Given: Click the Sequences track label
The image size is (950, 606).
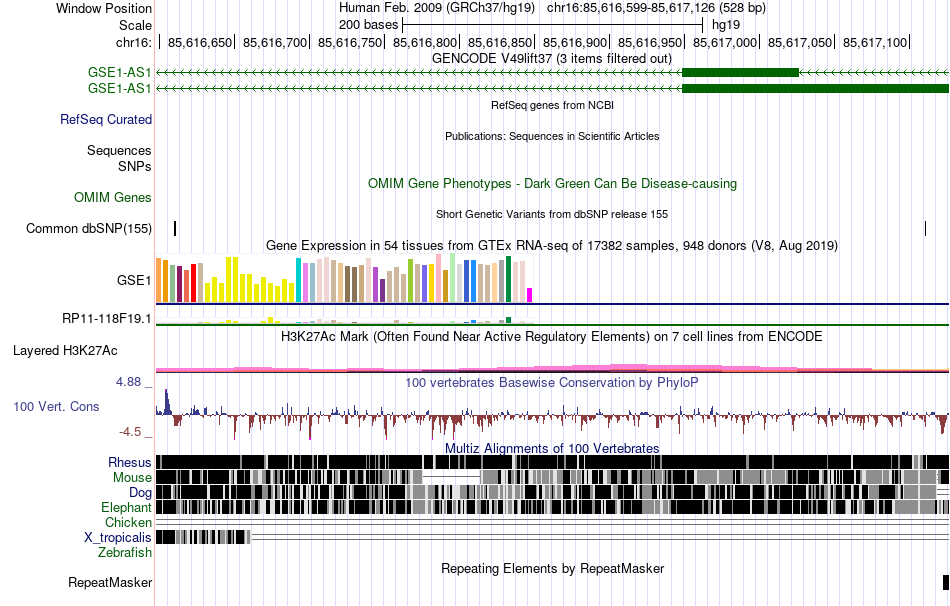Looking at the screenshot, I should (119, 150).
